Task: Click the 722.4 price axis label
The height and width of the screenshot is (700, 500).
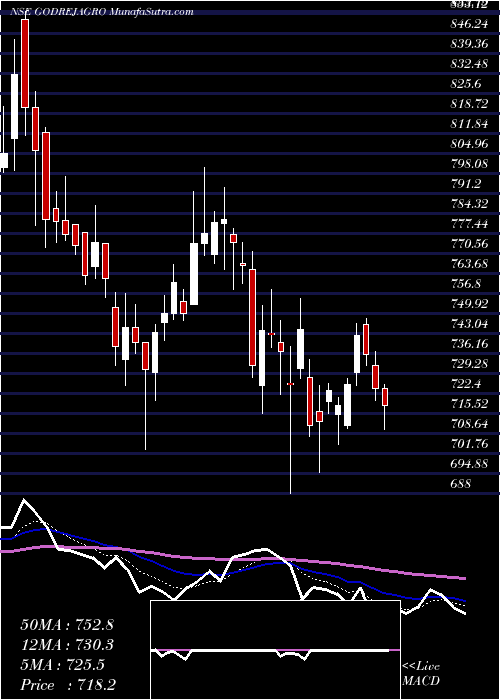Action: pos(466,384)
